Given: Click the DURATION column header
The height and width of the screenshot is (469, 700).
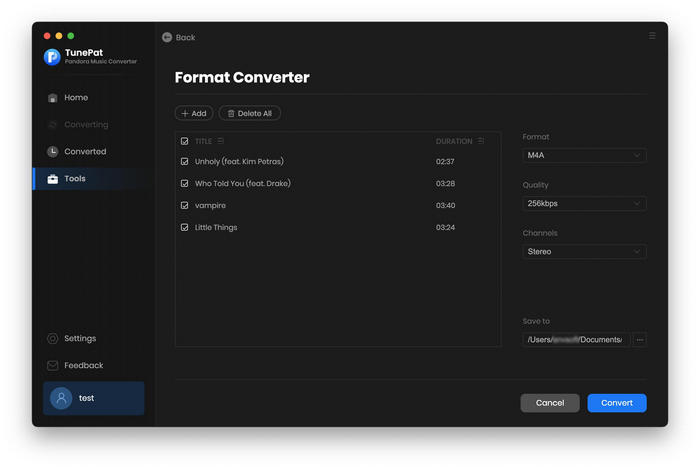Looking at the screenshot, I should coord(454,141).
